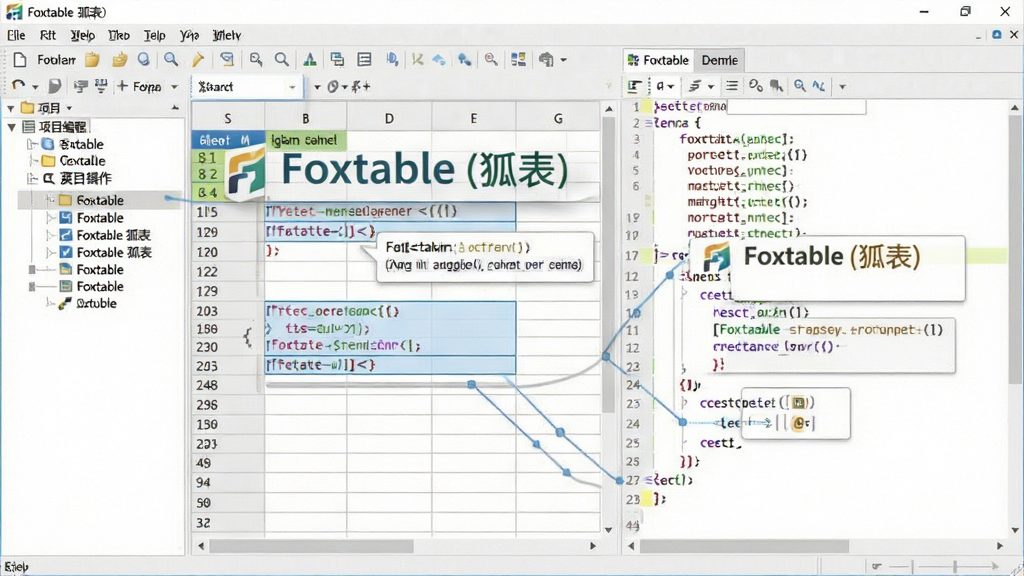The width and height of the screenshot is (1024, 576).
Task: Select row header 248 in the spreadsheet
Action: pos(227,385)
